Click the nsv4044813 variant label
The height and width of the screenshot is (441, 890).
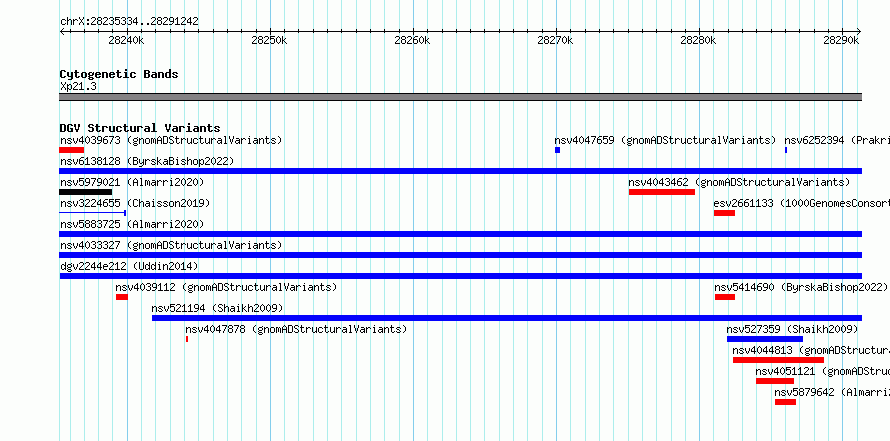pyautogui.click(x=811, y=350)
